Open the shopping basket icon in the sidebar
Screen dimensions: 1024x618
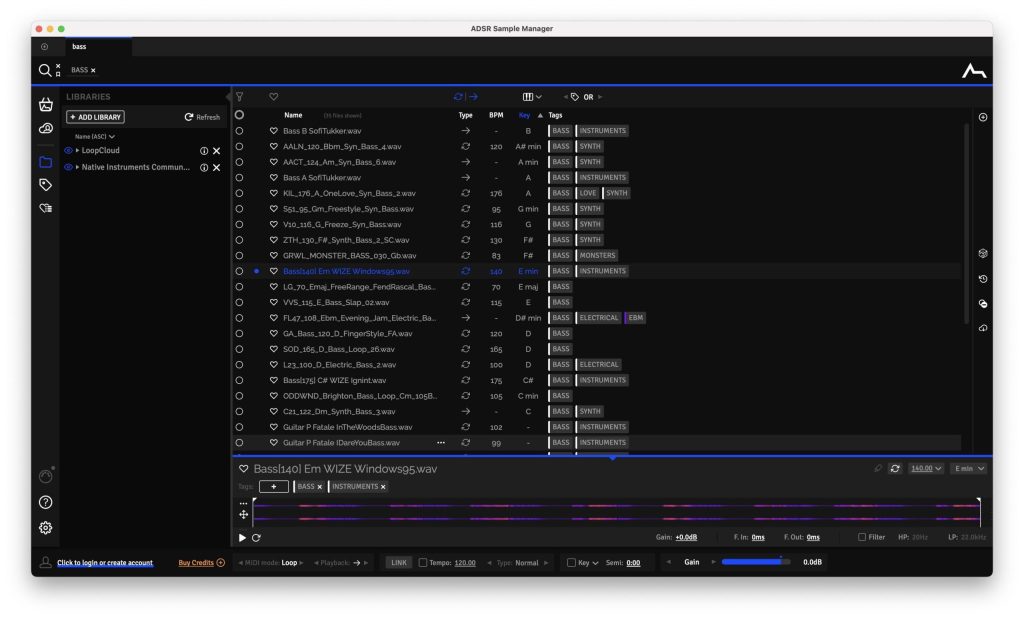tap(45, 105)
